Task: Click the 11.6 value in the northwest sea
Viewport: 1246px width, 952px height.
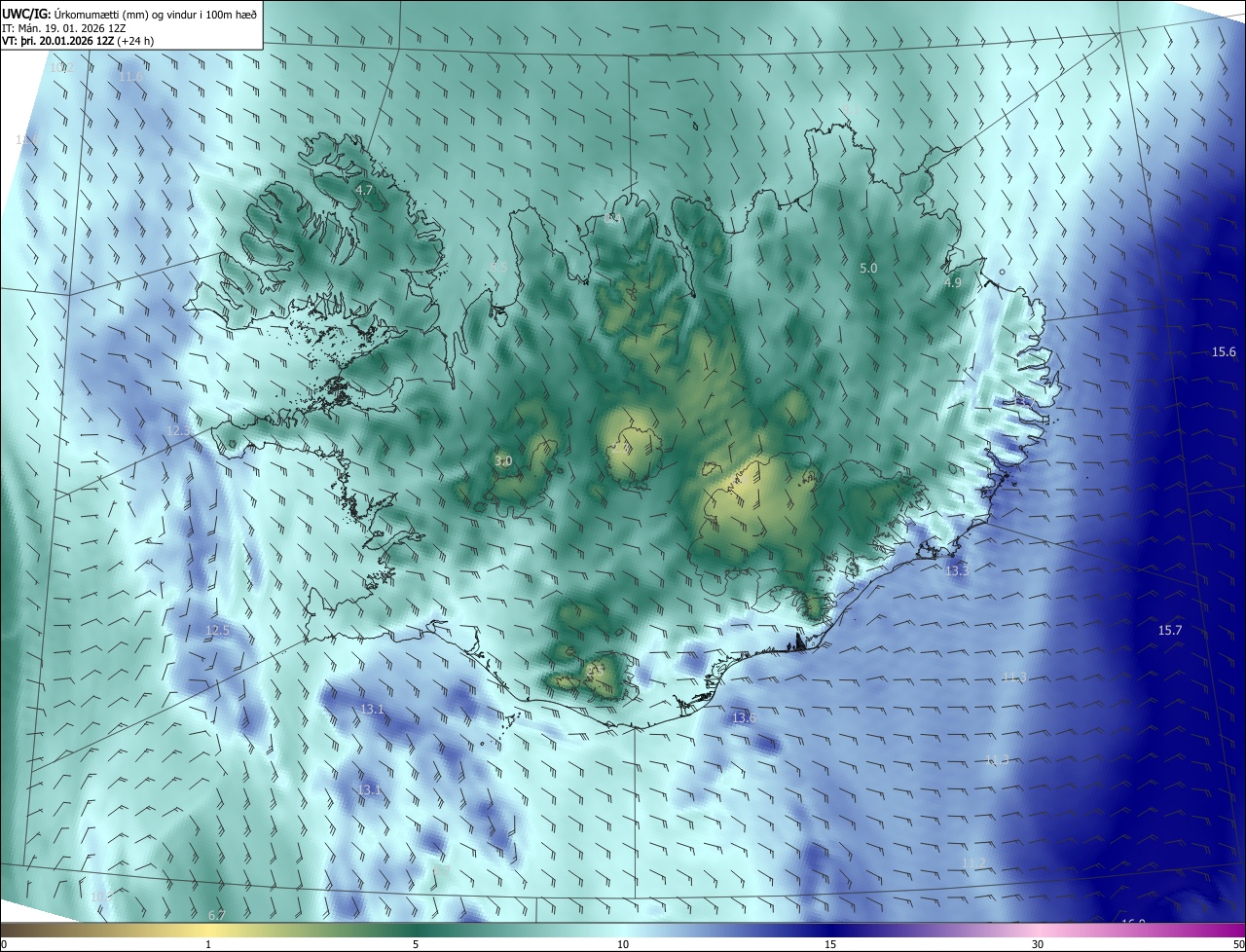Action: coord(129,76)
